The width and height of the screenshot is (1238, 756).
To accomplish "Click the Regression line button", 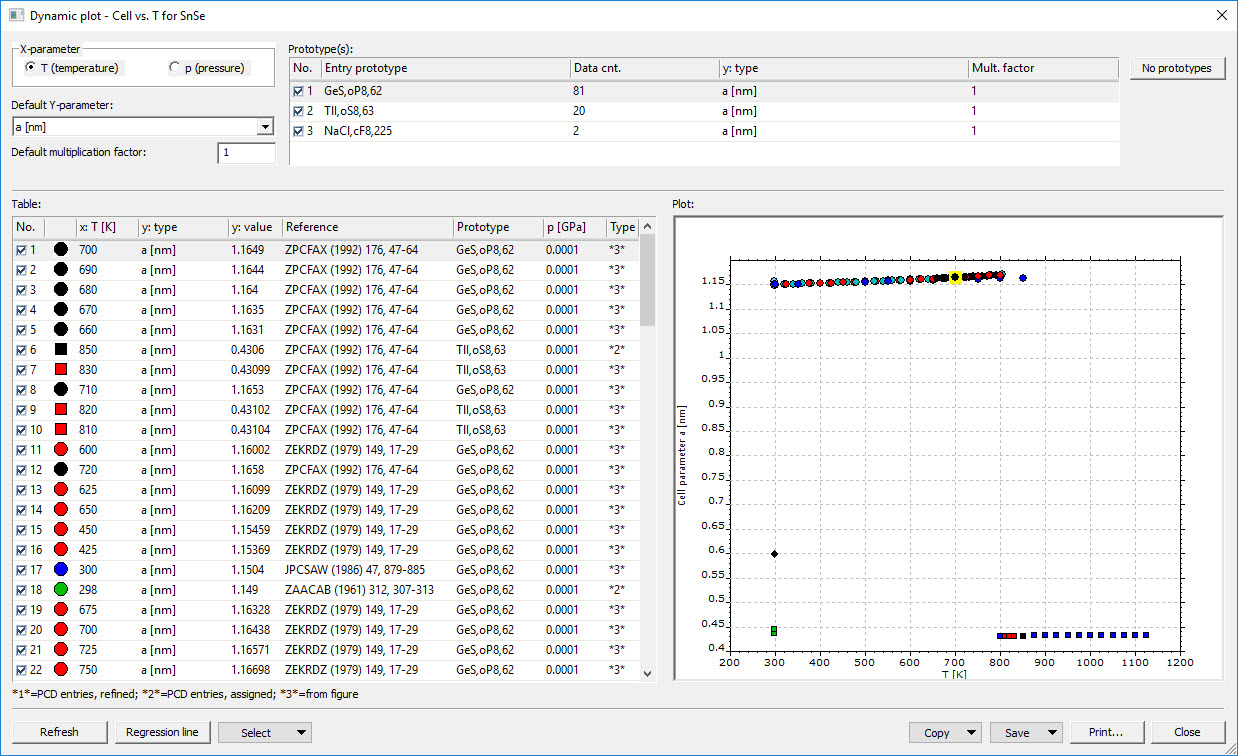I will pos(162,732).
